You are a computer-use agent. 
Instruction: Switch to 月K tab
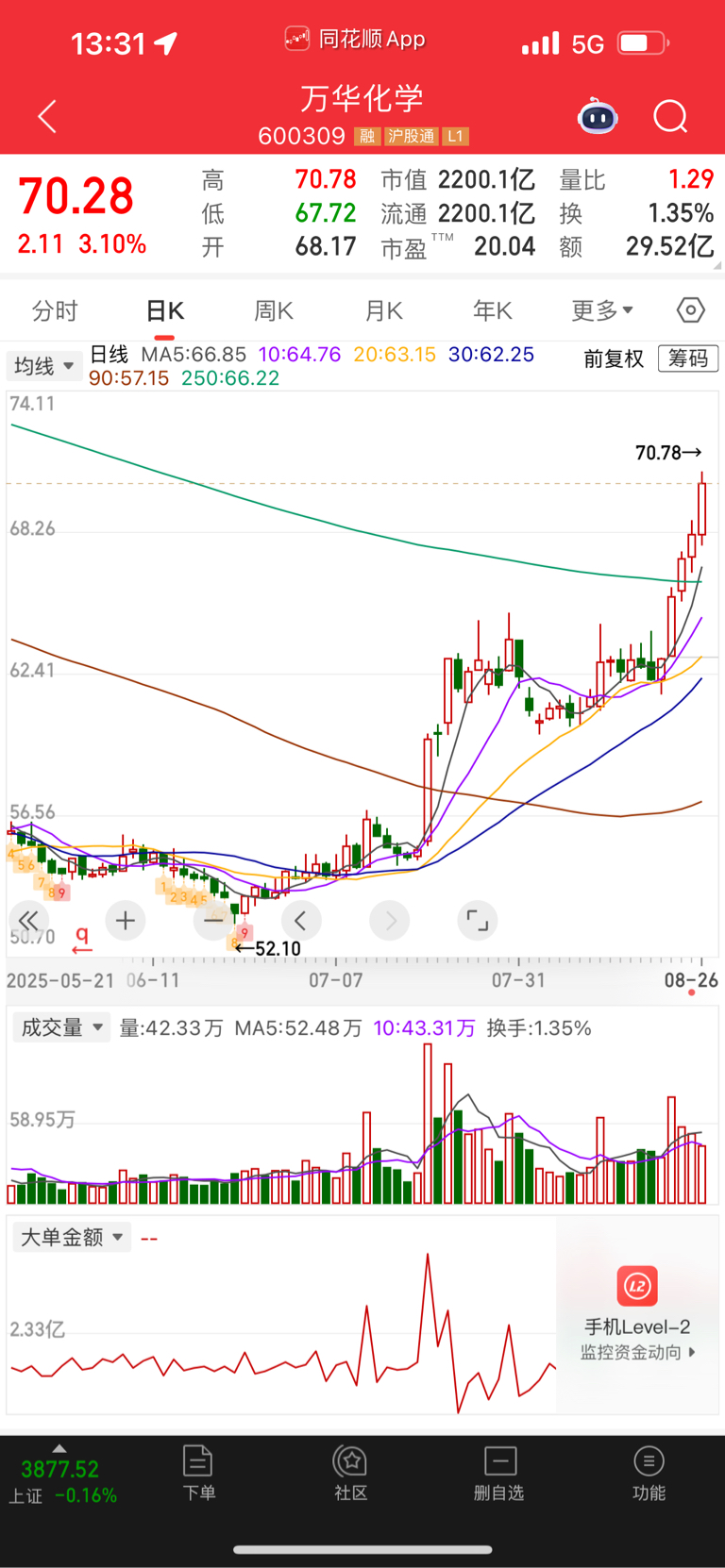pos(384,310)
